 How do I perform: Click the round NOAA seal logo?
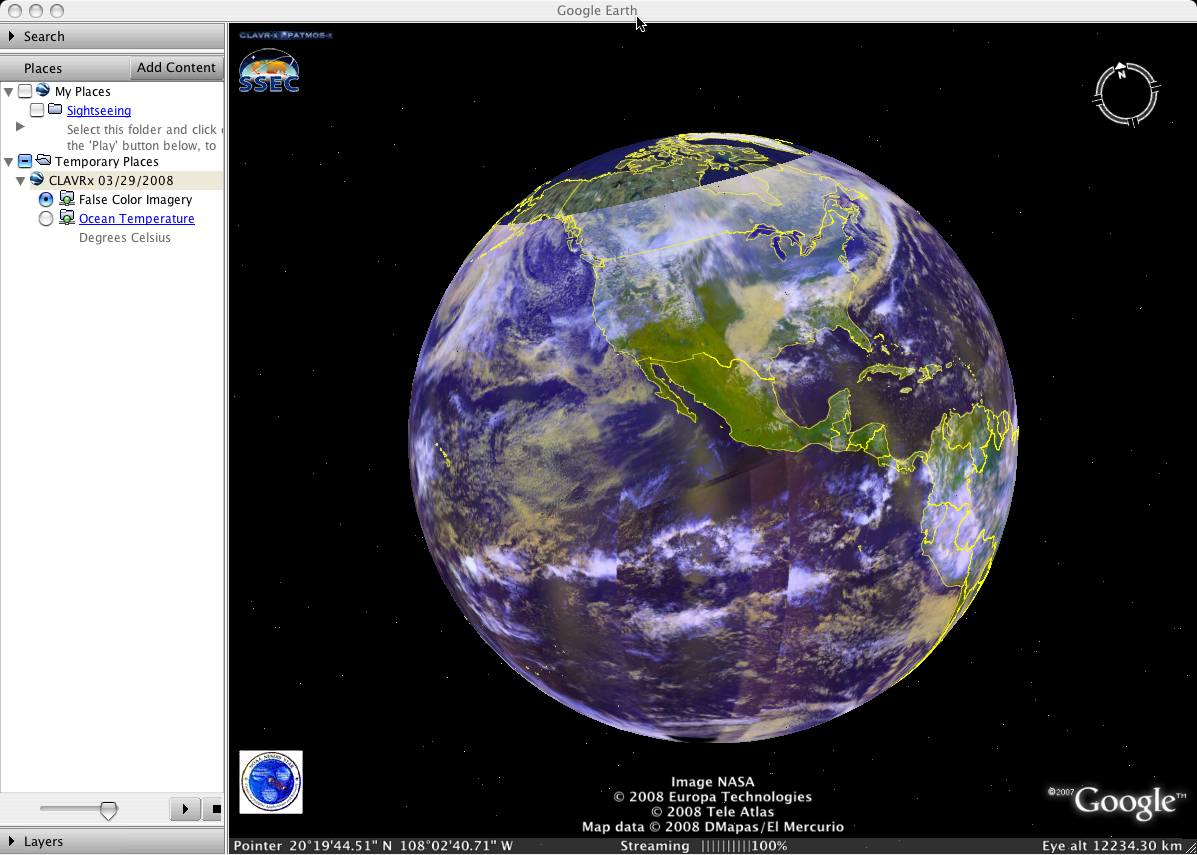click(x=271, y=782)
